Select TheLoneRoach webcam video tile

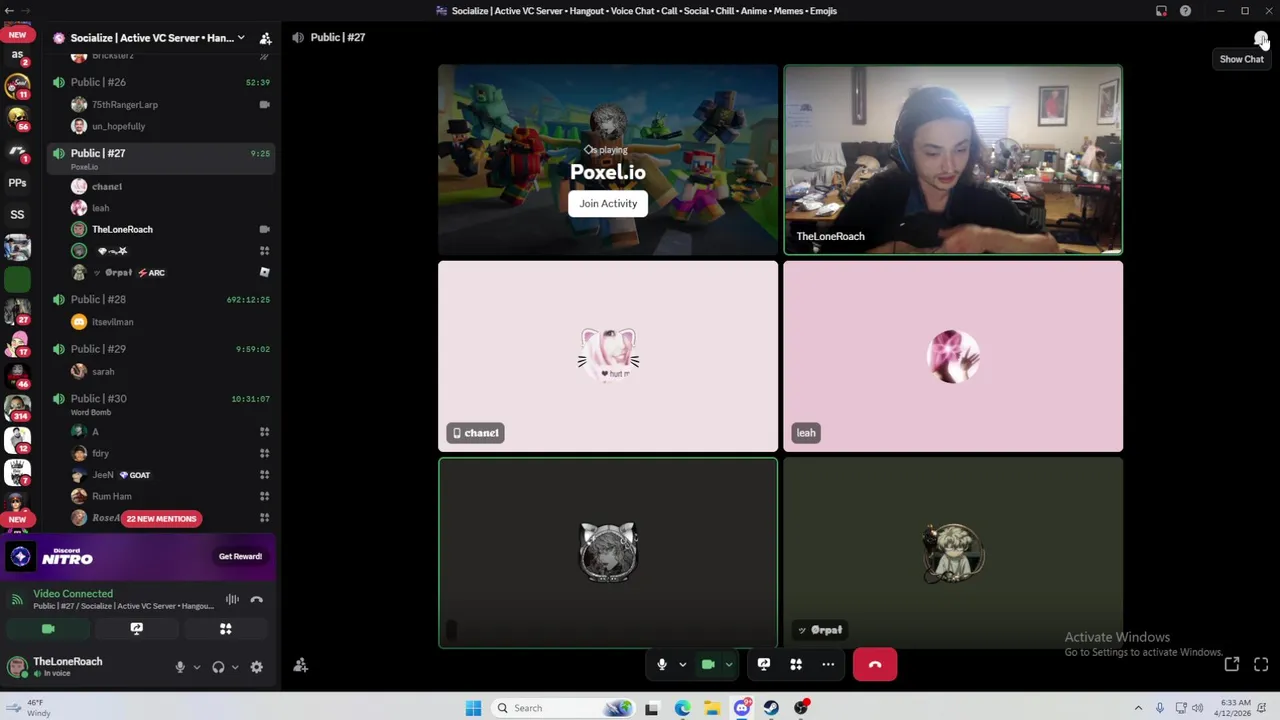tap(953, 160)
